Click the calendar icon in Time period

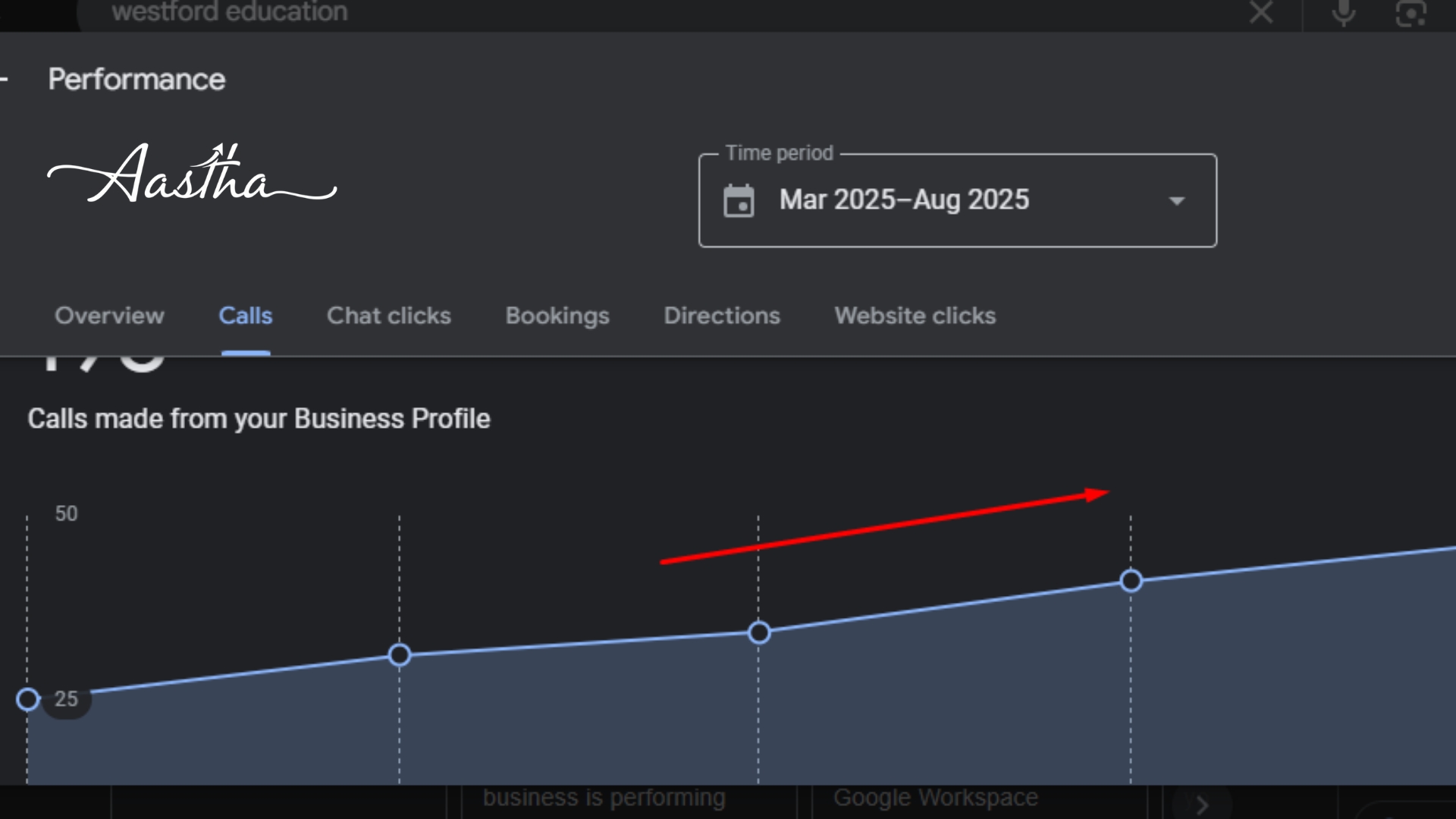tap(739, 201)
